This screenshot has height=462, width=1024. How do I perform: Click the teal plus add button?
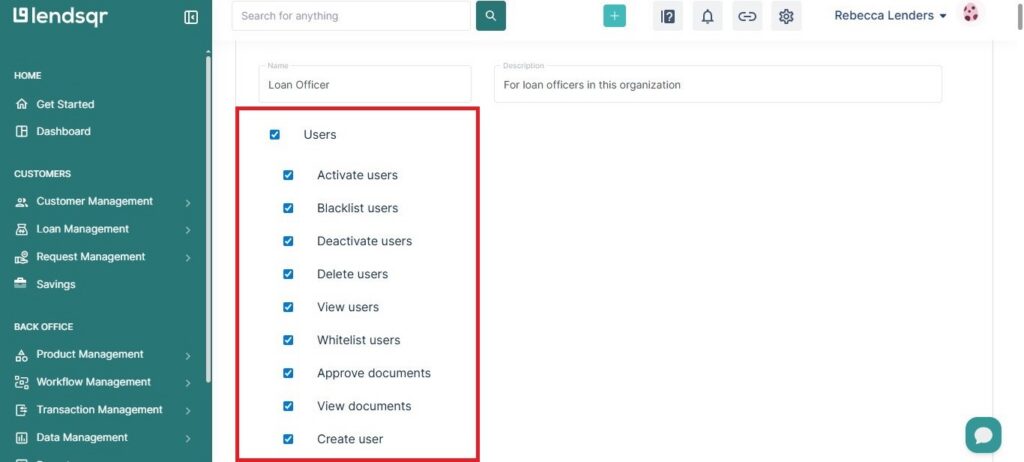coord(615,16)
